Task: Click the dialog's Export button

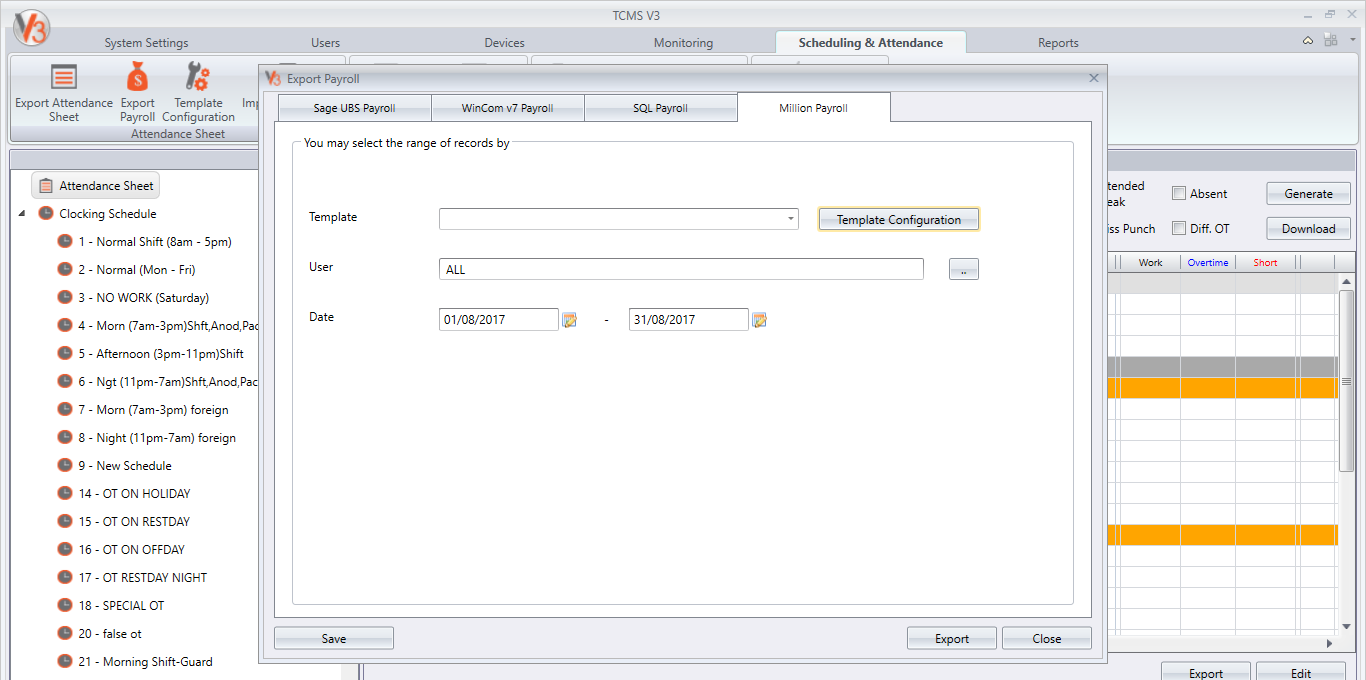Action: [x=952, y=639]
